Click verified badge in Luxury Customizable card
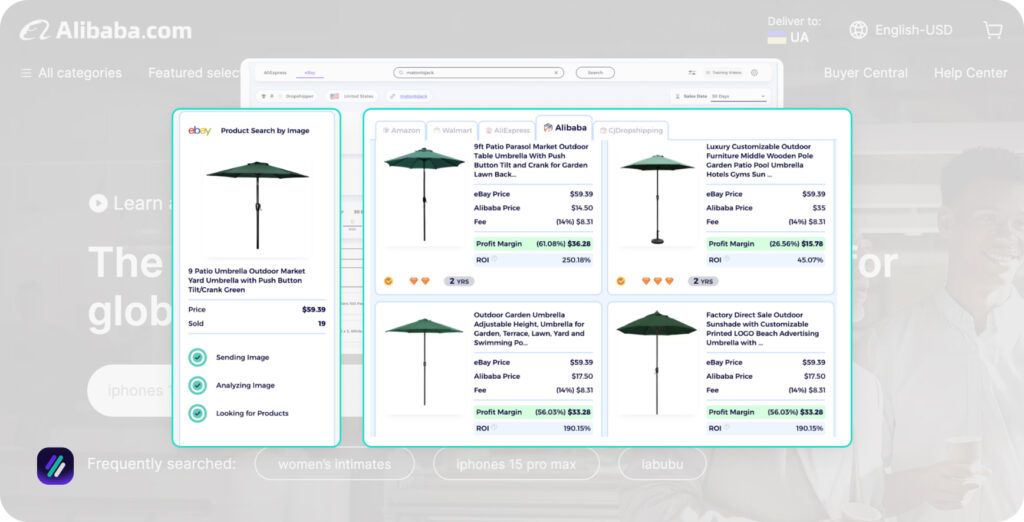Screen dimensions: 1024x522 (621, 281)
